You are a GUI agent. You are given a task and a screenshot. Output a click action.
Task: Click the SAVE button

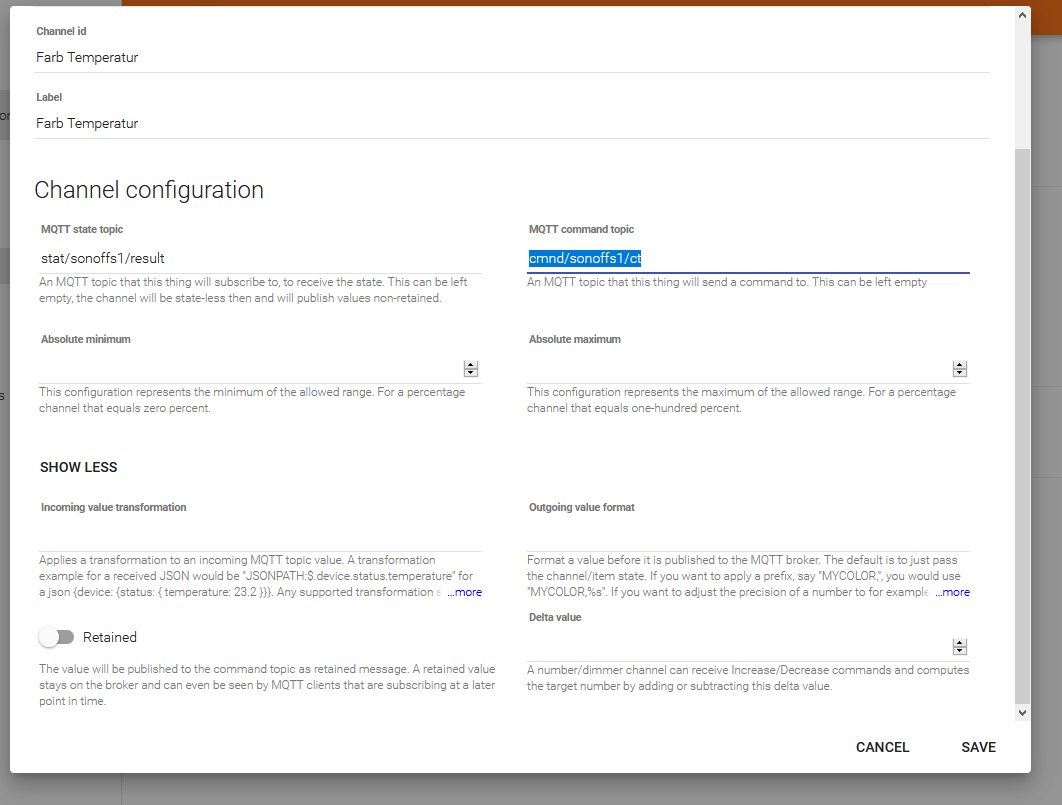pyautogui.click(x=978, y=747)
